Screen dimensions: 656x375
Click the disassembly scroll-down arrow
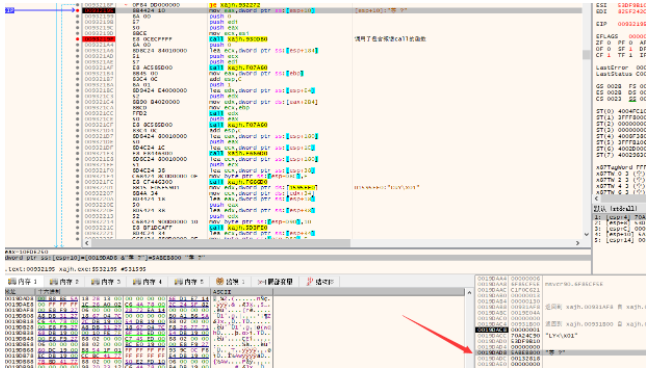click(586, 234)
